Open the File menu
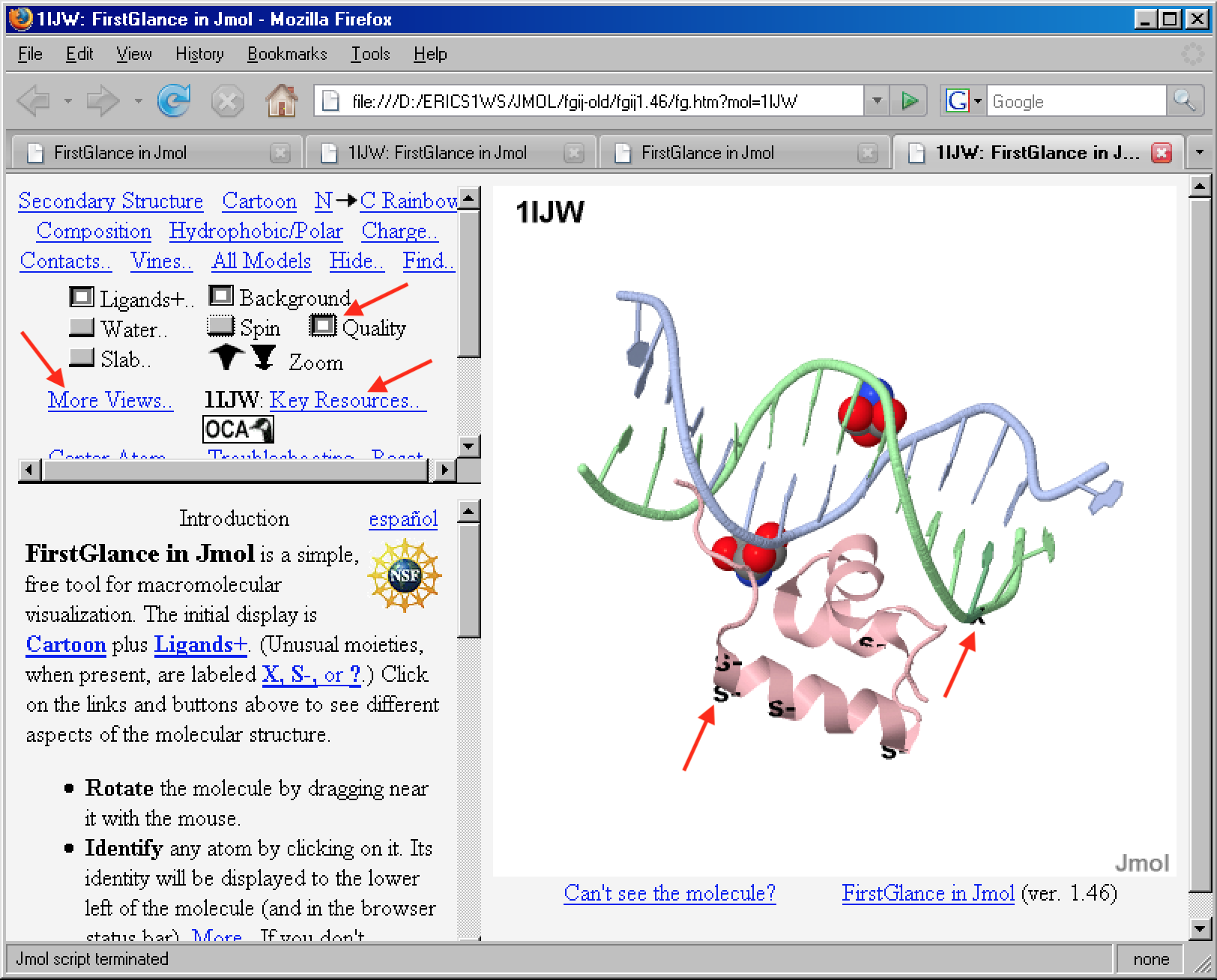This screenshot has width=1217, height=980. click(30, 54)
